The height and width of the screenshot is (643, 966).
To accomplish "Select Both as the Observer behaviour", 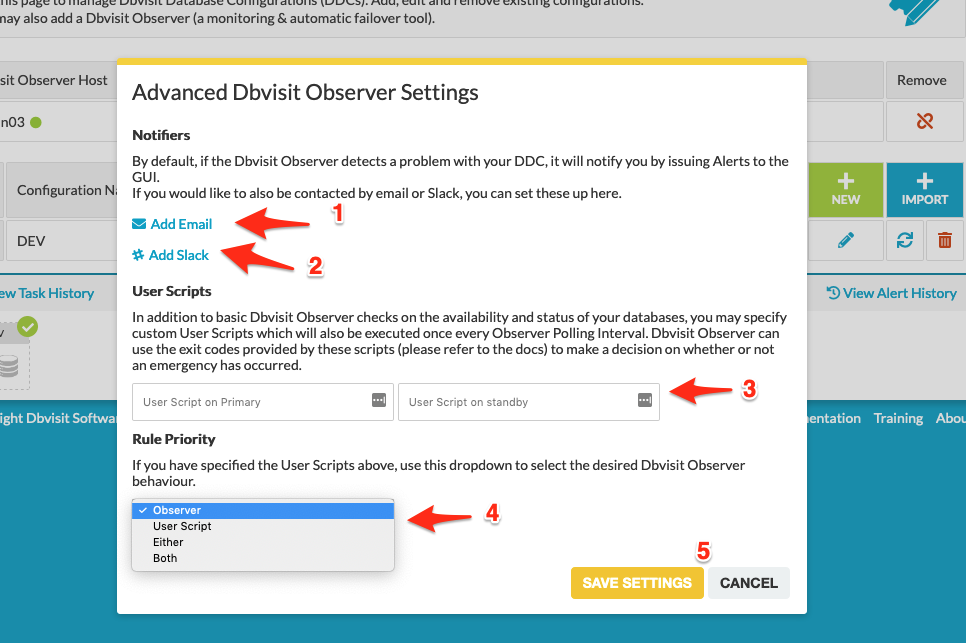I will [x=165, y=558].
